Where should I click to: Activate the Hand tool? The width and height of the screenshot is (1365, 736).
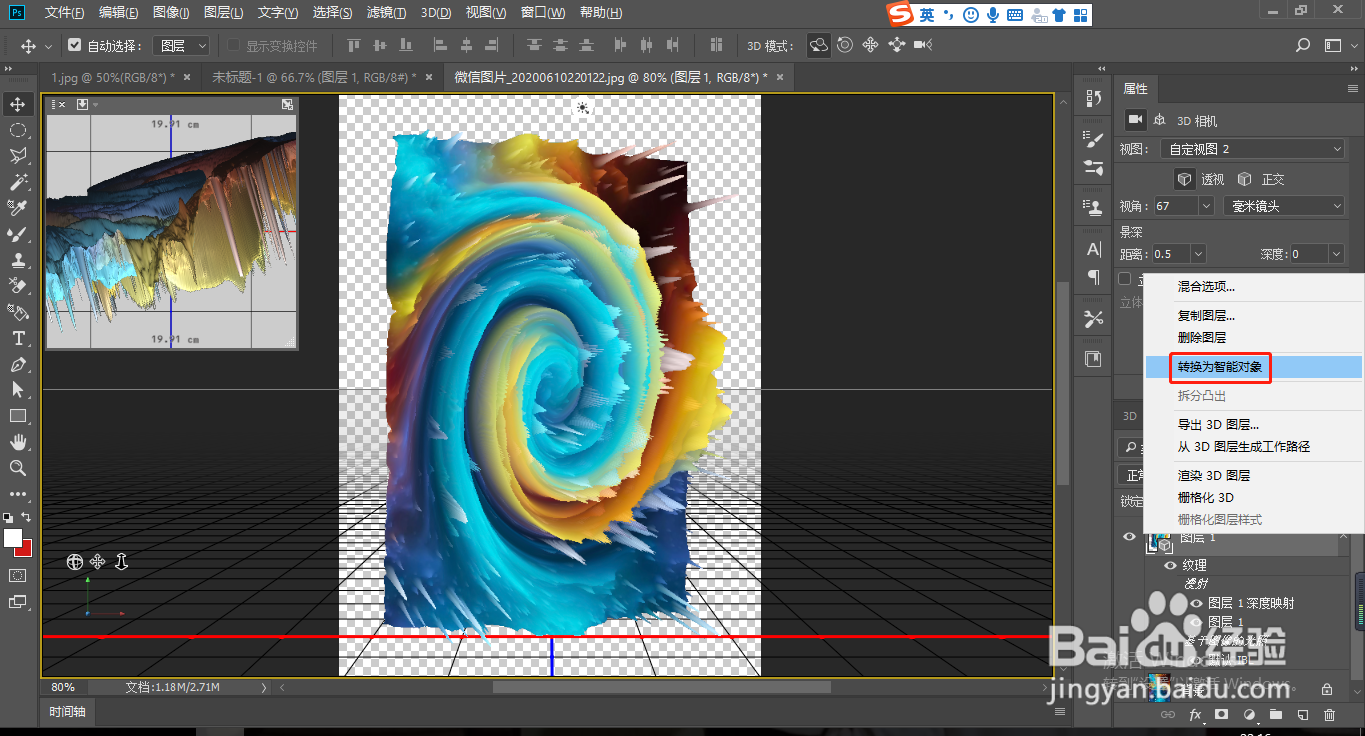coord(18,442)
